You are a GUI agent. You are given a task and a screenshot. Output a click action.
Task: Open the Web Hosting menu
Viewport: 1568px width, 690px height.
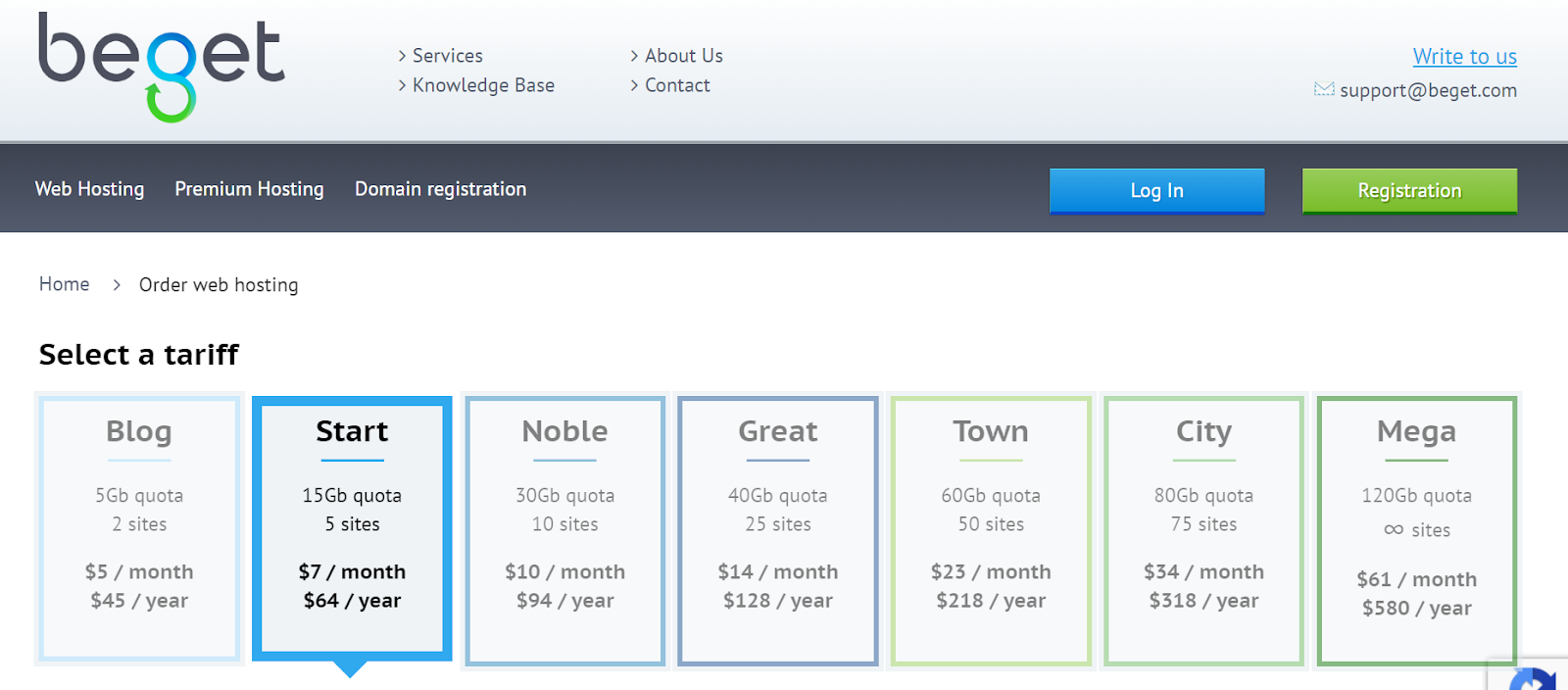click(89, 189)
